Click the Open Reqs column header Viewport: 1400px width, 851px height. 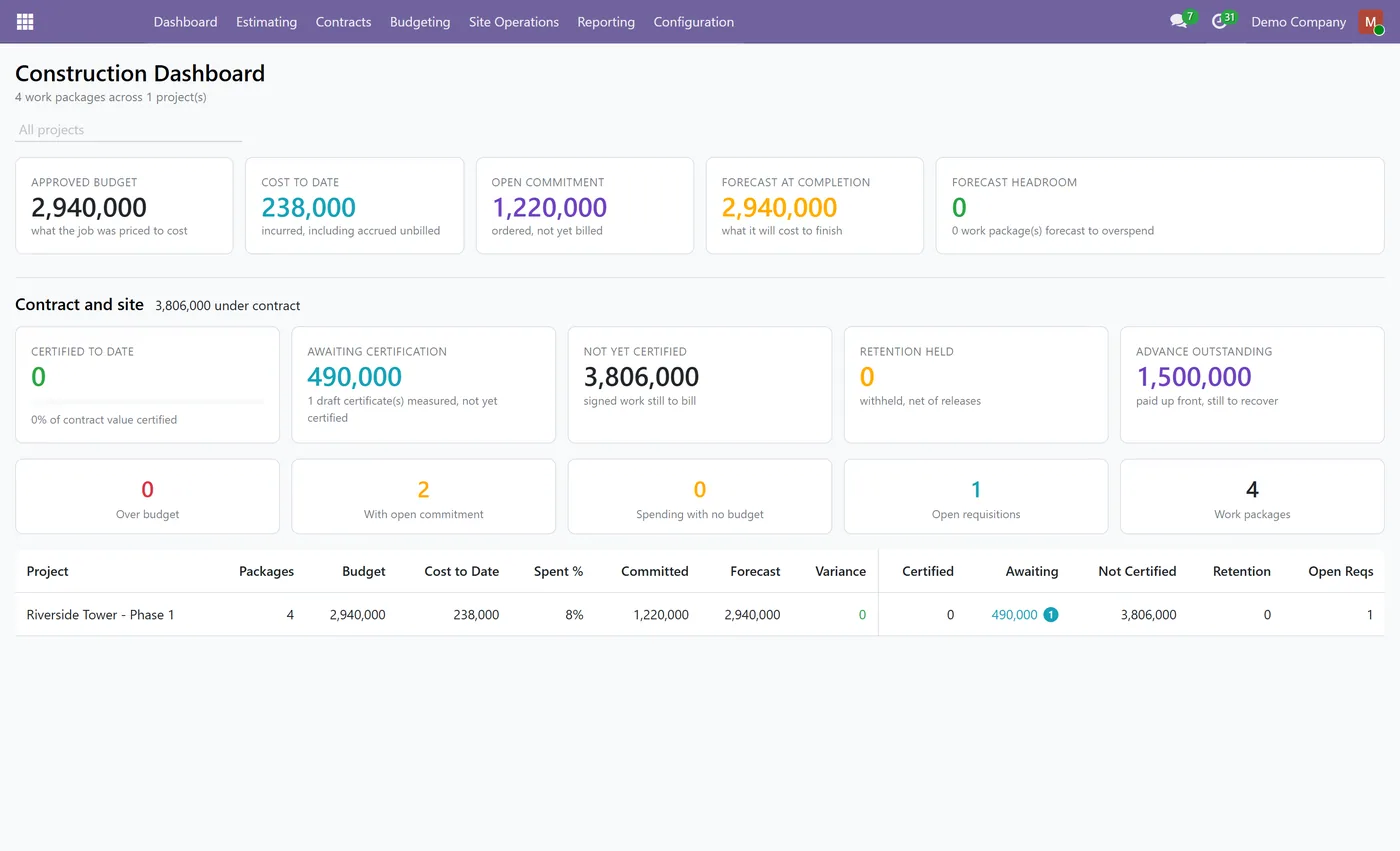pos(1340,571)
